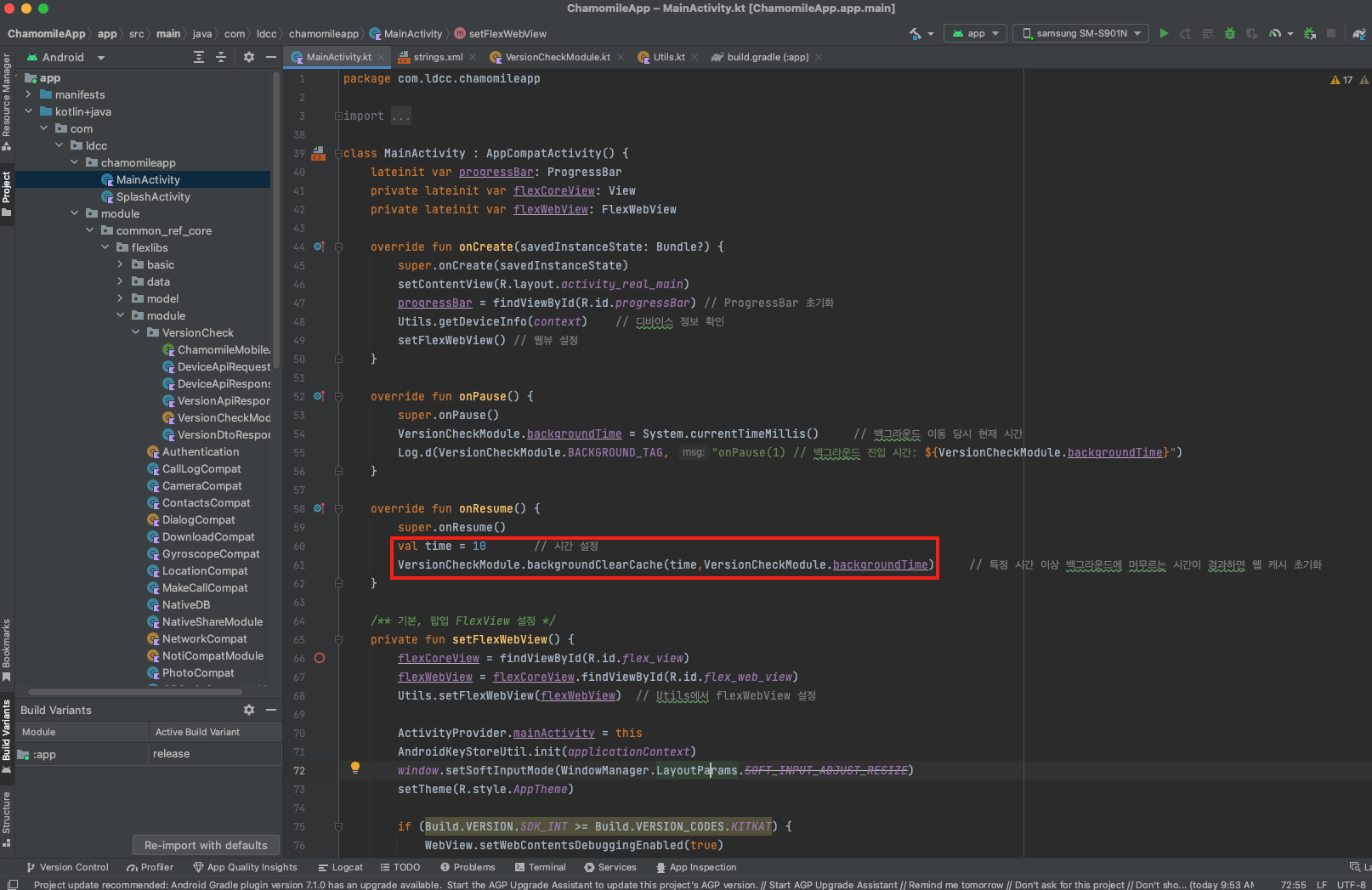This screenshot has height=890, width=1372.
Task: Click the intention lightbulb on line 72
Action: (355, 768)
